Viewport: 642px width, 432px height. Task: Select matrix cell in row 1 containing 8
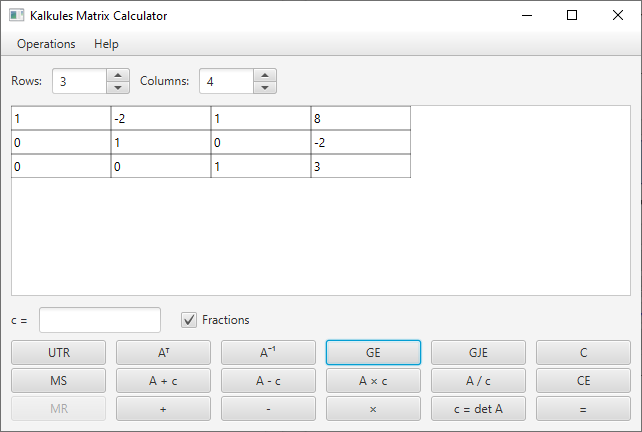tap(361, 118)
